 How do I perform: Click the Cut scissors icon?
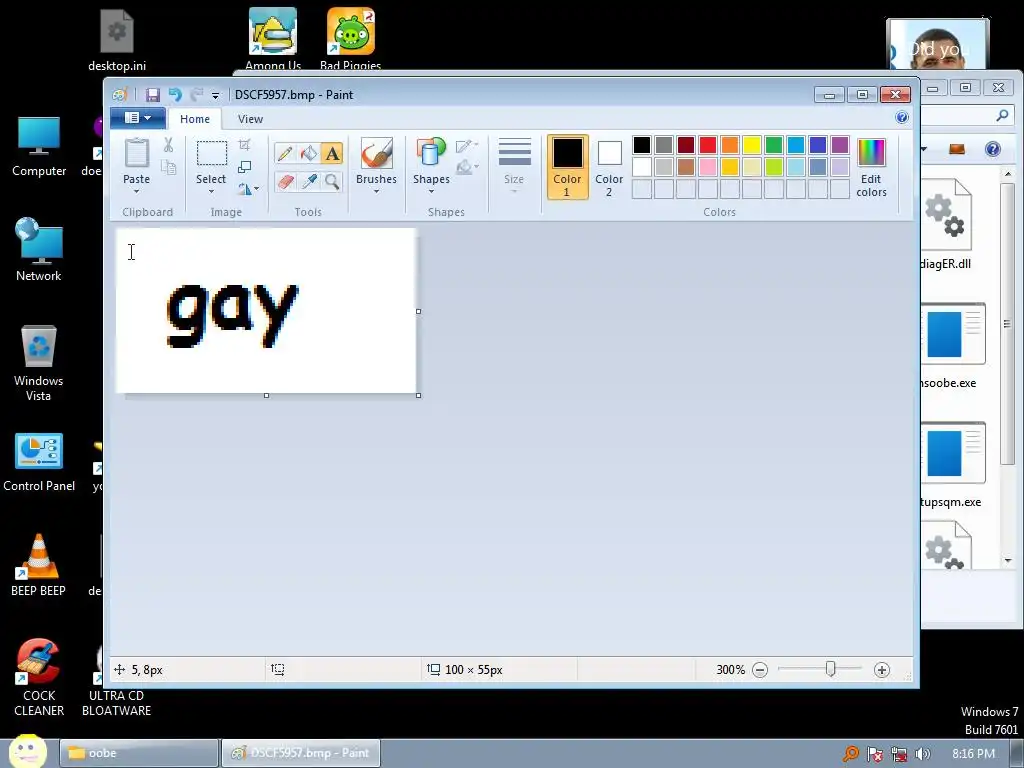tap(168, 145)
